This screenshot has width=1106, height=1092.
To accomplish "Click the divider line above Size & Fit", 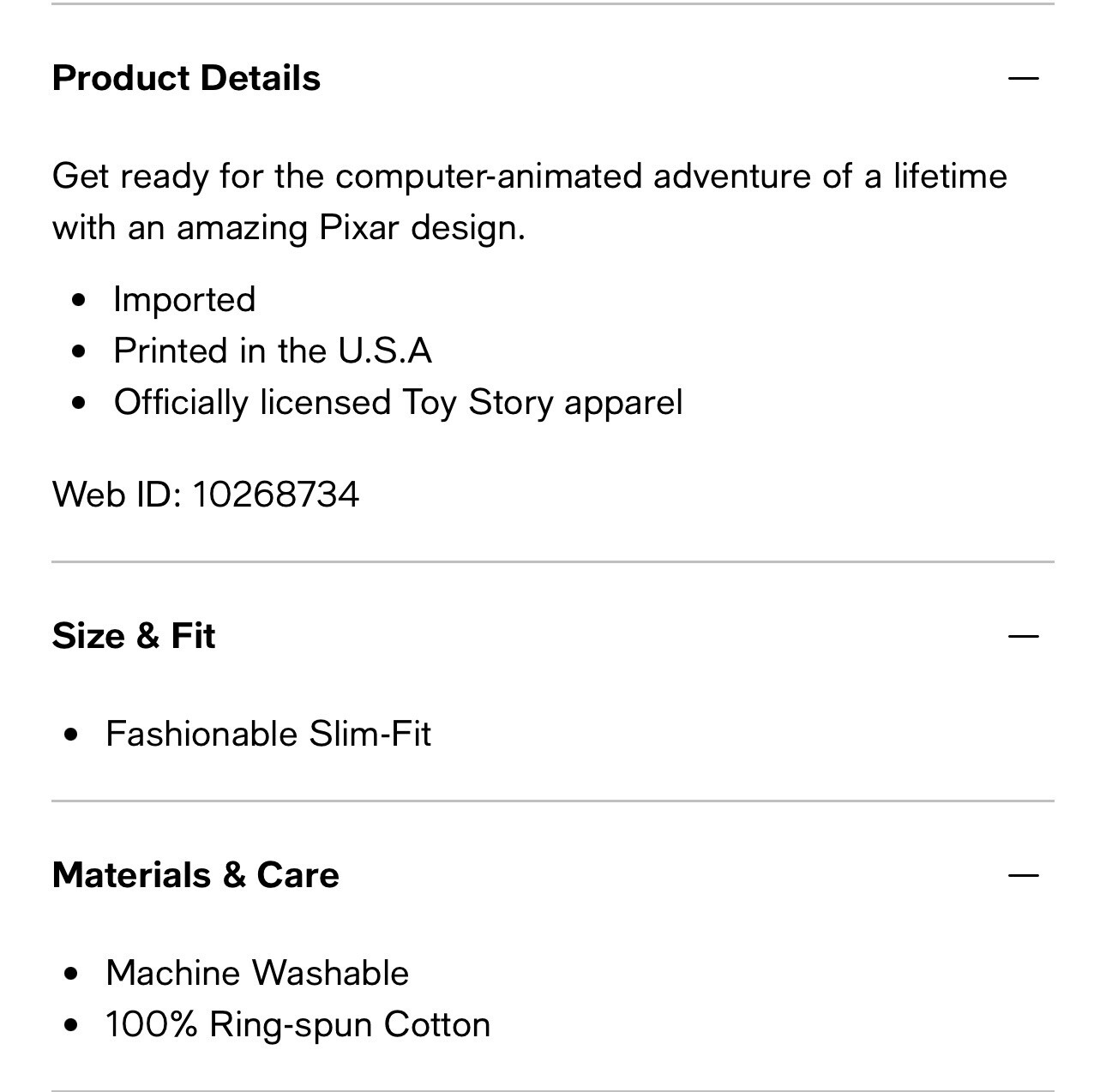I will [553, 562].
